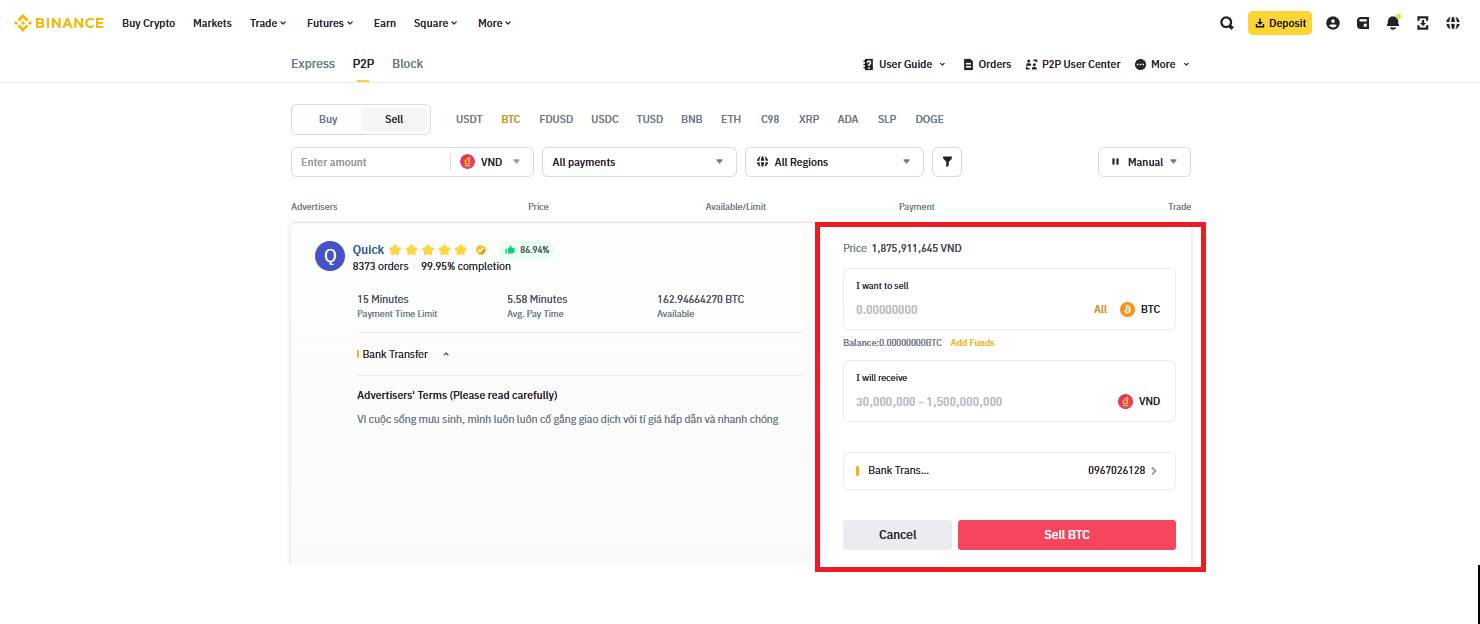This screenshot has height=624, width=1480.
Task: Select the USDT coin tab
Action: pyautogui.click(x=469, y=119)
